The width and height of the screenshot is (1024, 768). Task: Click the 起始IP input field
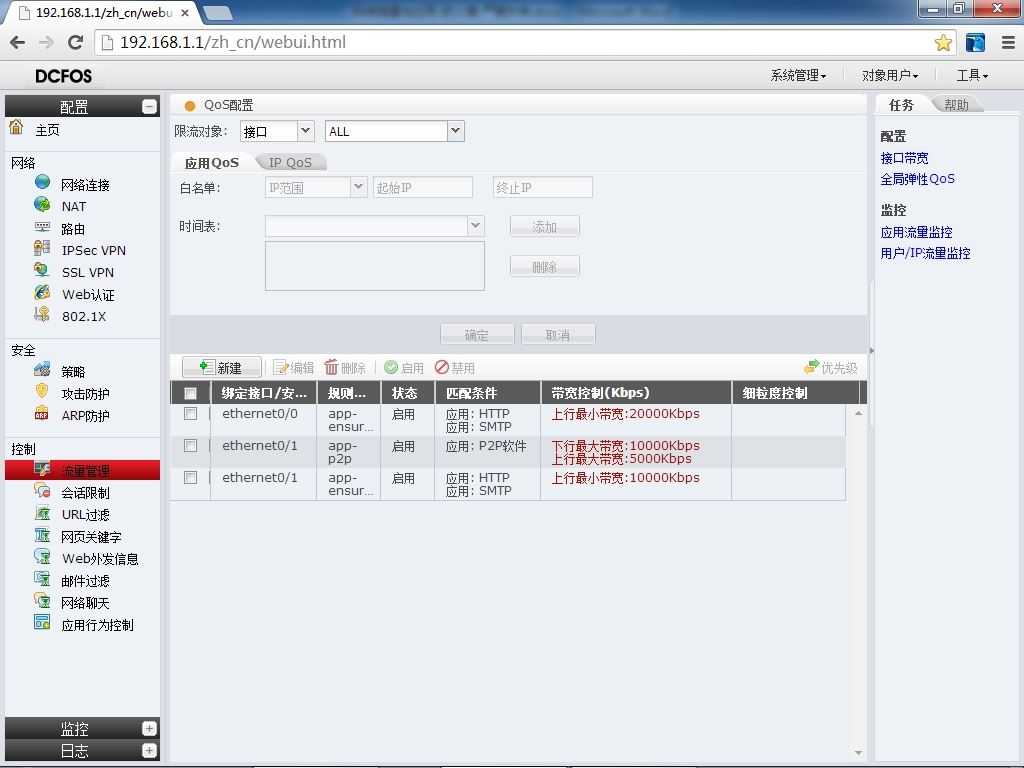(423, 187)
